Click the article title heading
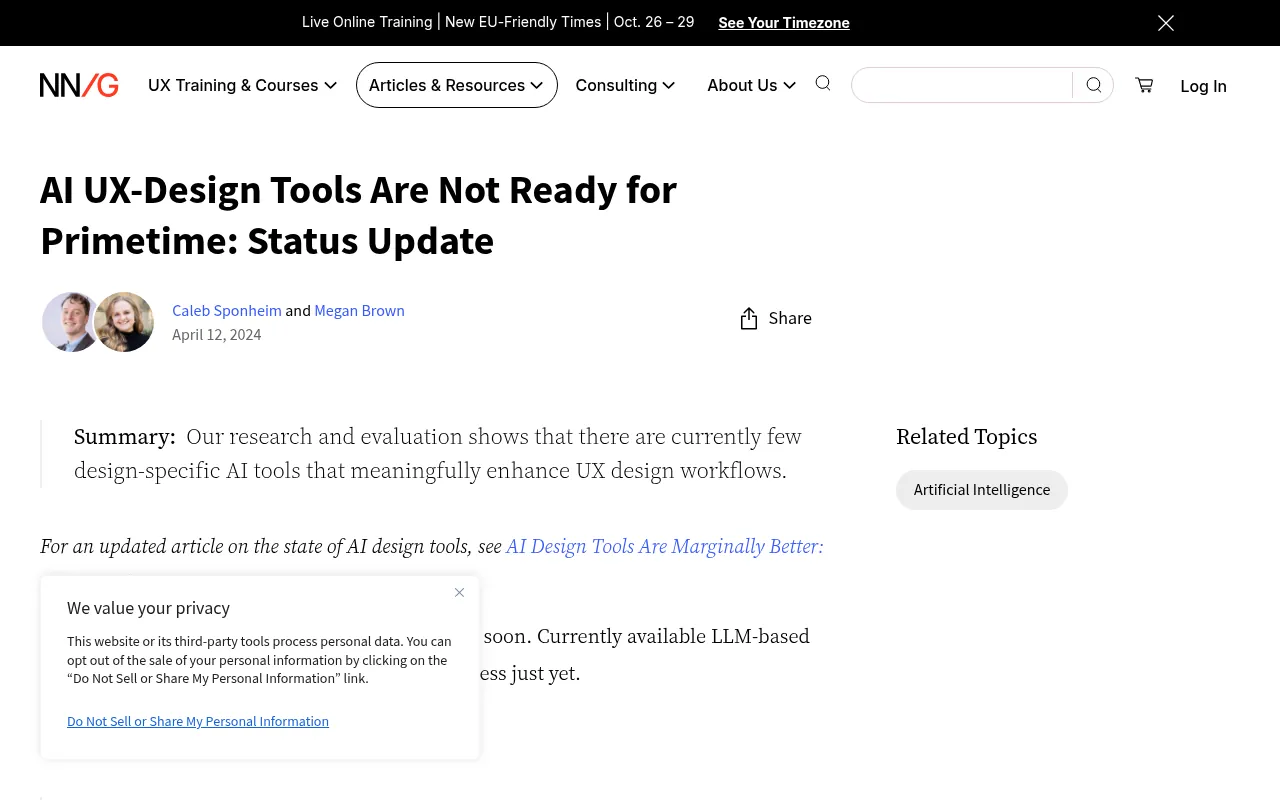 358,215
